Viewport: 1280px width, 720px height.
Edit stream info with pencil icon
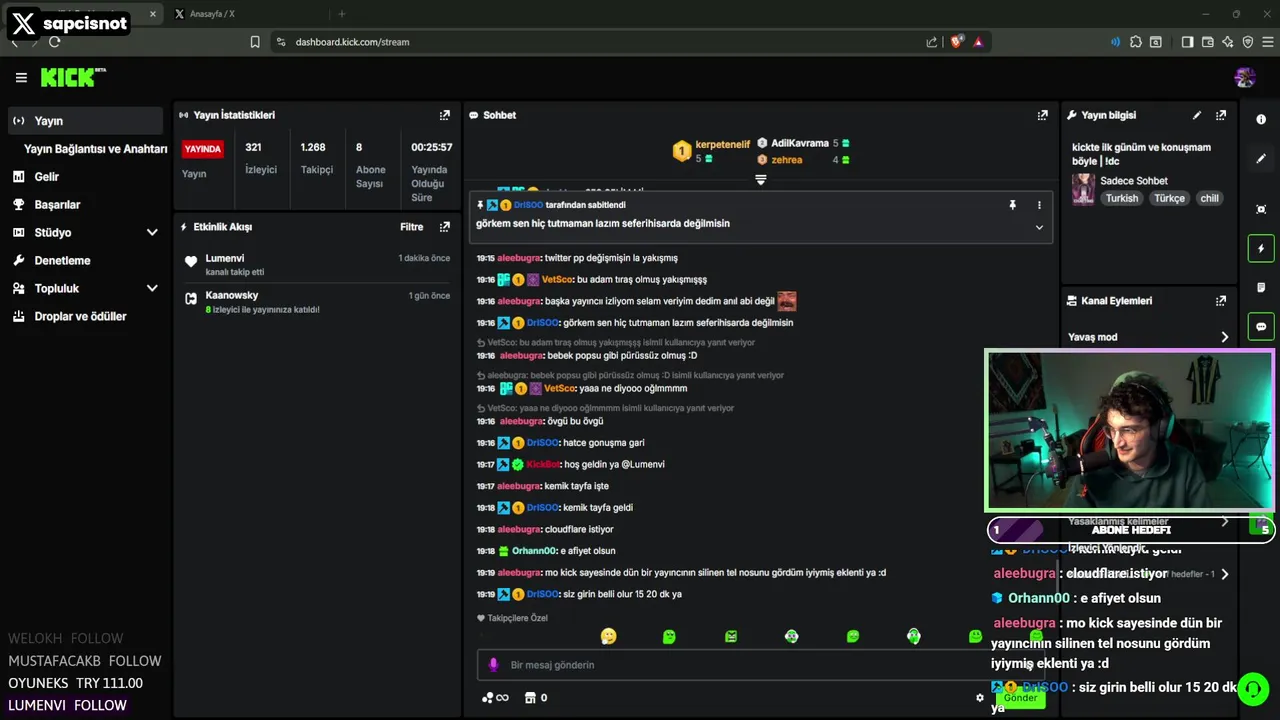(1197, 115)
